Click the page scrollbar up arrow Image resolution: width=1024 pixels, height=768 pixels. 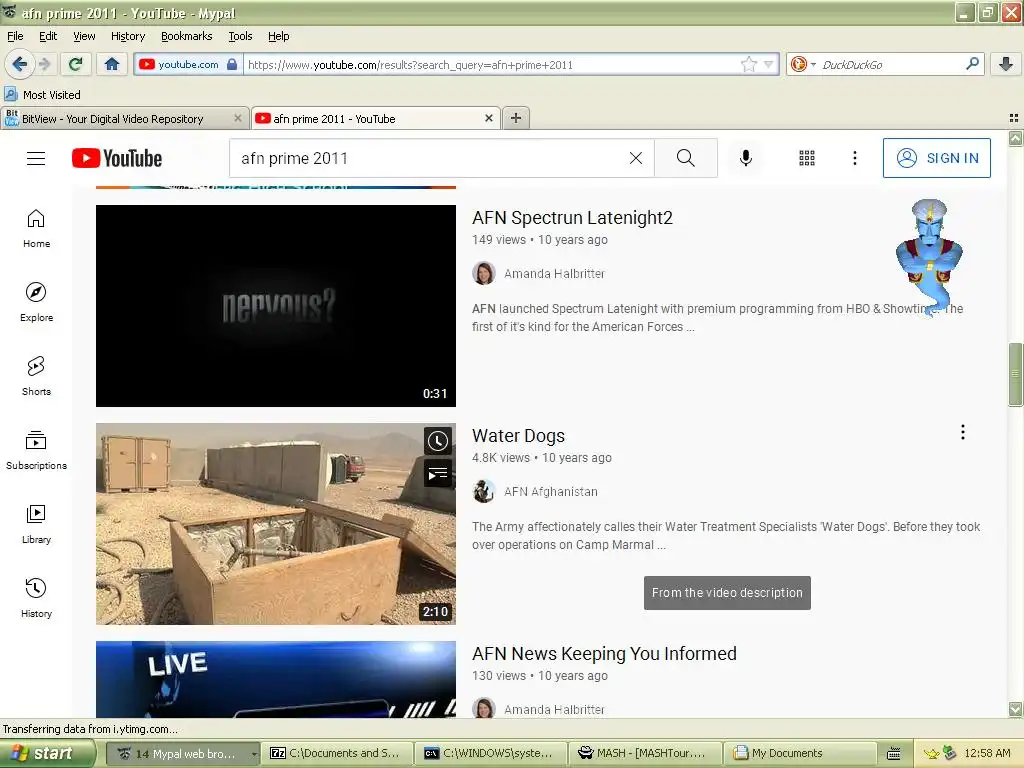point(1015,138)
